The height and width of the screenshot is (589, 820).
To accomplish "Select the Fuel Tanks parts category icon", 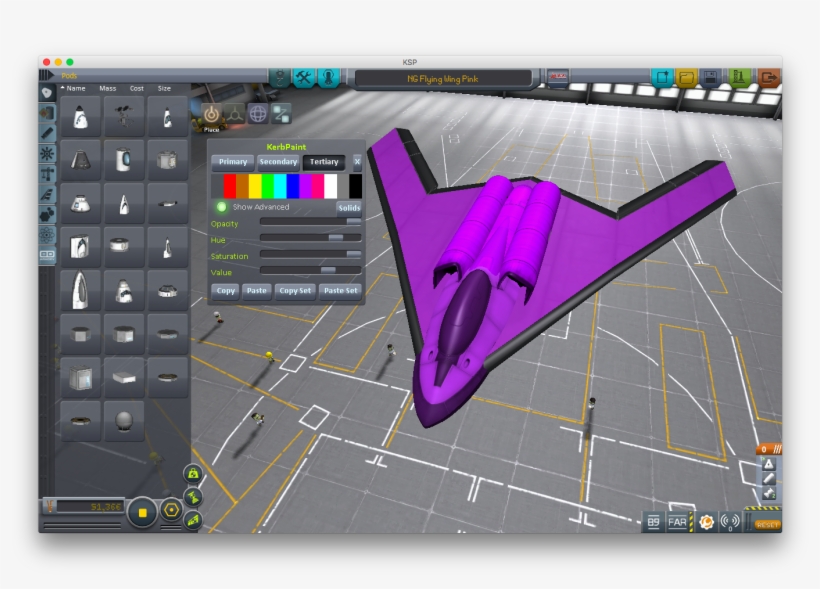I will click(47, 112).
